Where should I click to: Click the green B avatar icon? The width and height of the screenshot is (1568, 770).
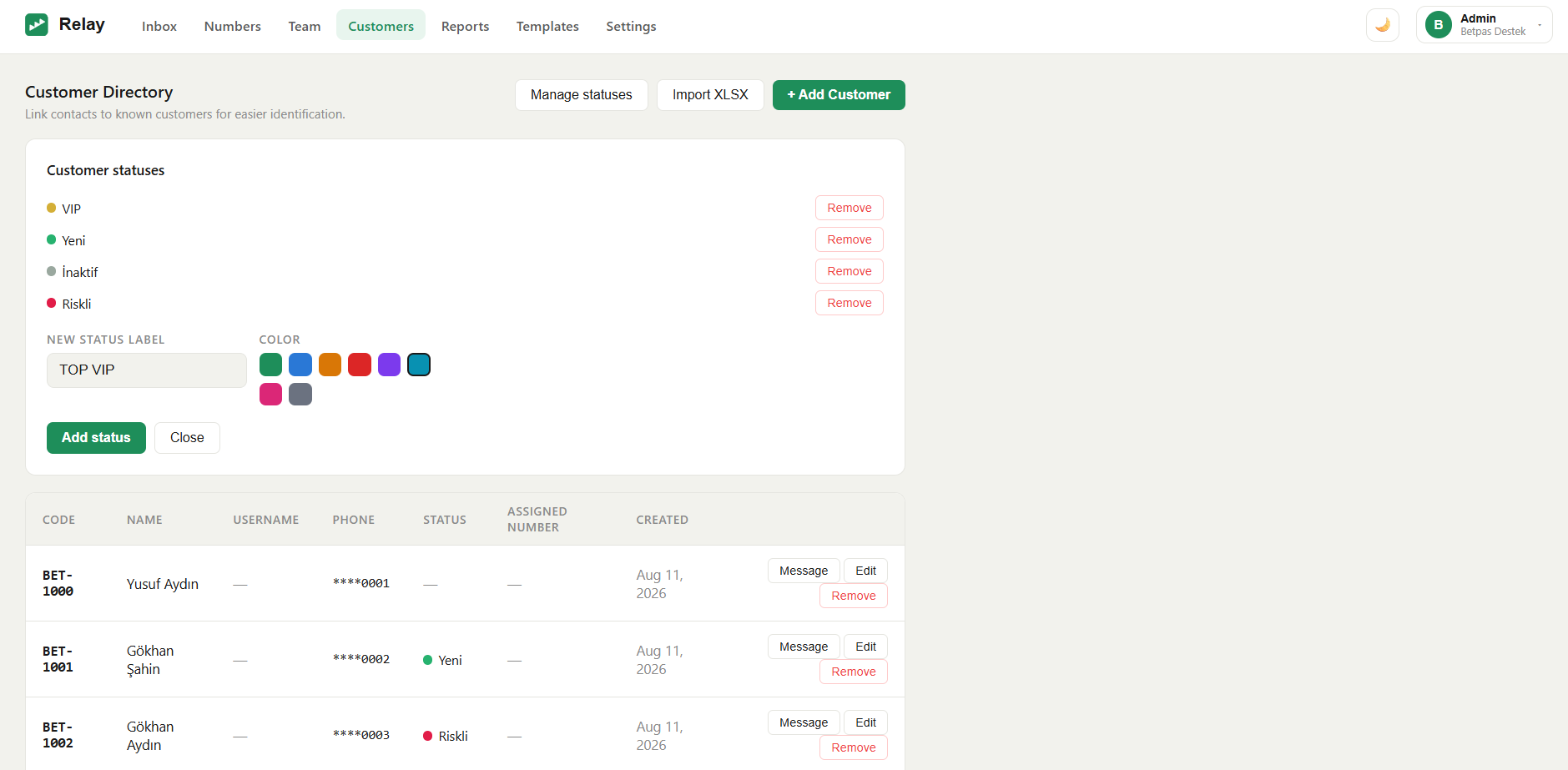coord(1438,25)
